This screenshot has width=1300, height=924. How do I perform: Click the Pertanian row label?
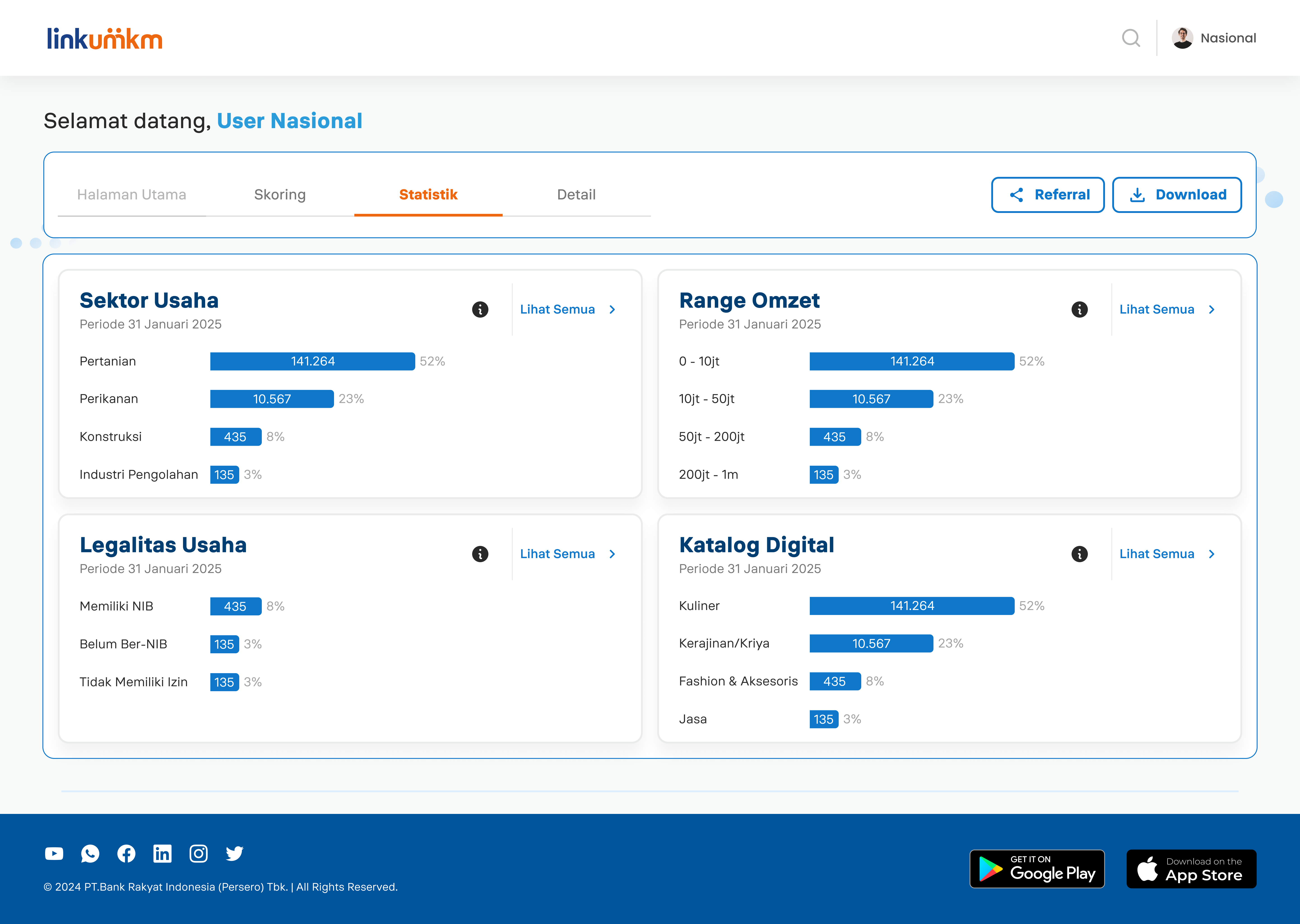pos(108,361)
